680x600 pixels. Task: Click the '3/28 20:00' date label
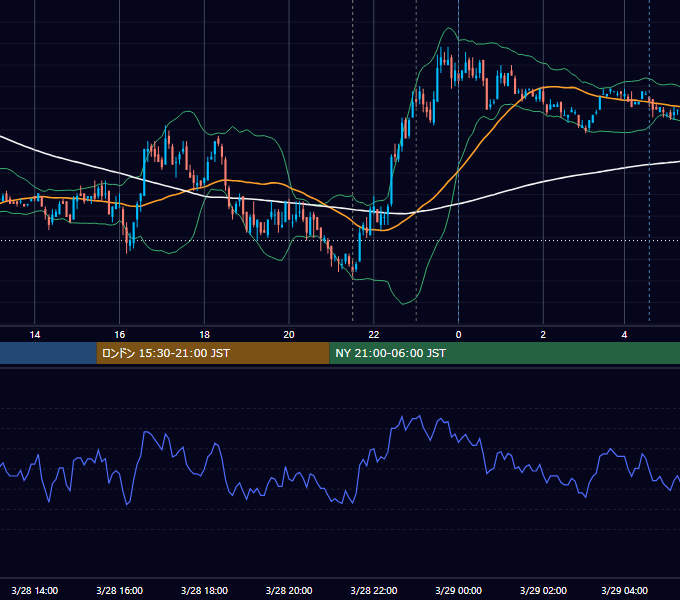[289, 590]
